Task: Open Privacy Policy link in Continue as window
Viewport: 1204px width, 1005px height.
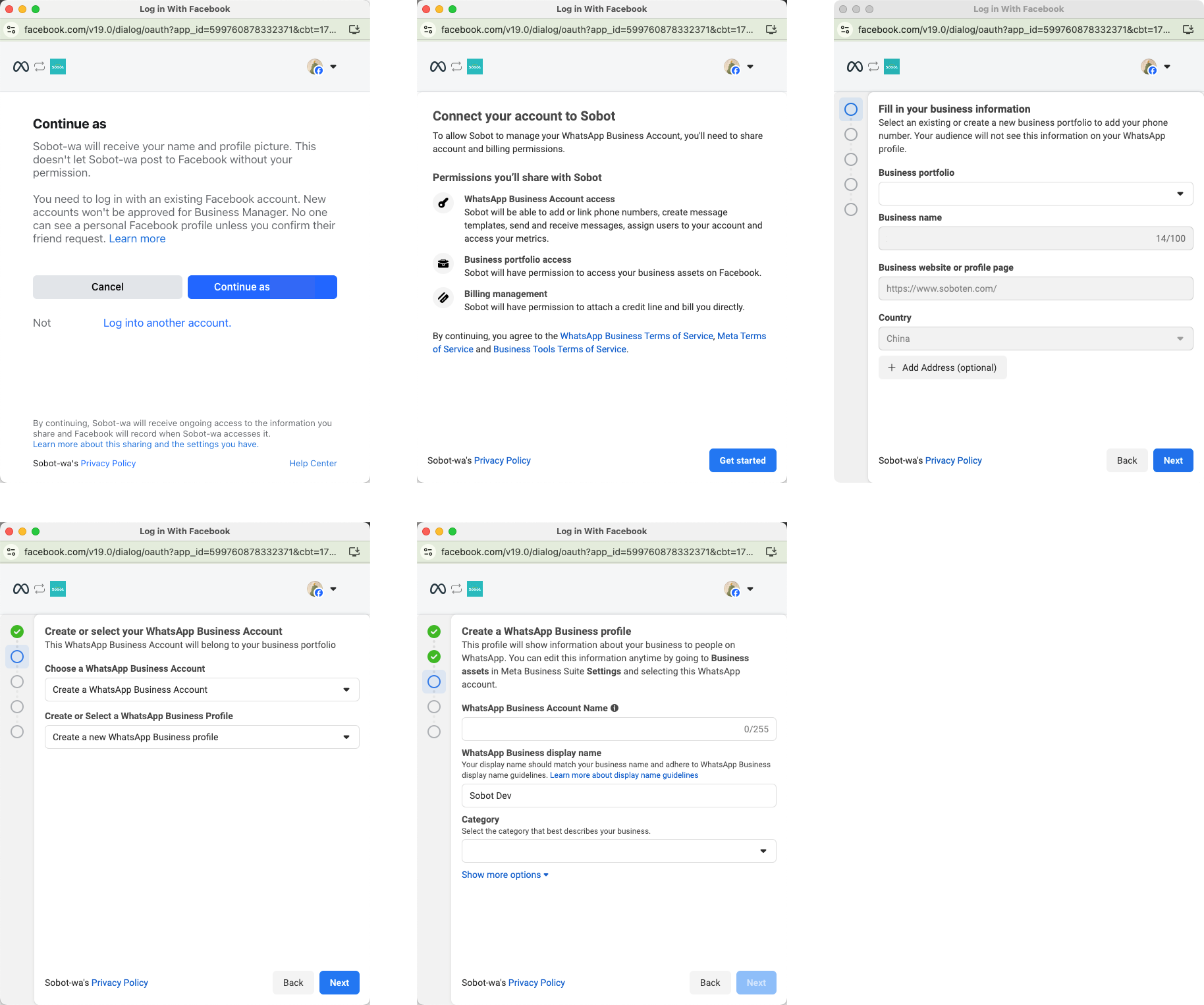Action: coord(108,464)
